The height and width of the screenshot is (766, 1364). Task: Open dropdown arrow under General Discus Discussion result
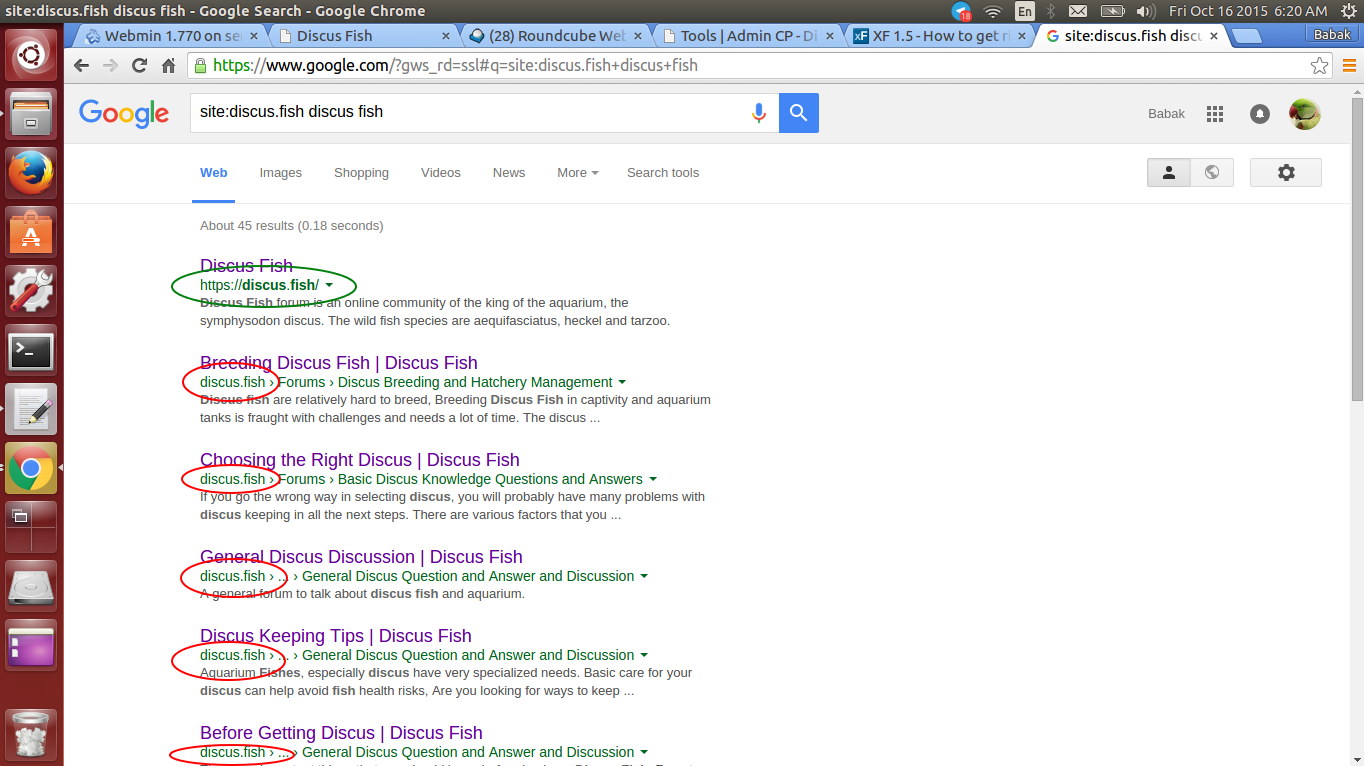click(x=644, y=577)
